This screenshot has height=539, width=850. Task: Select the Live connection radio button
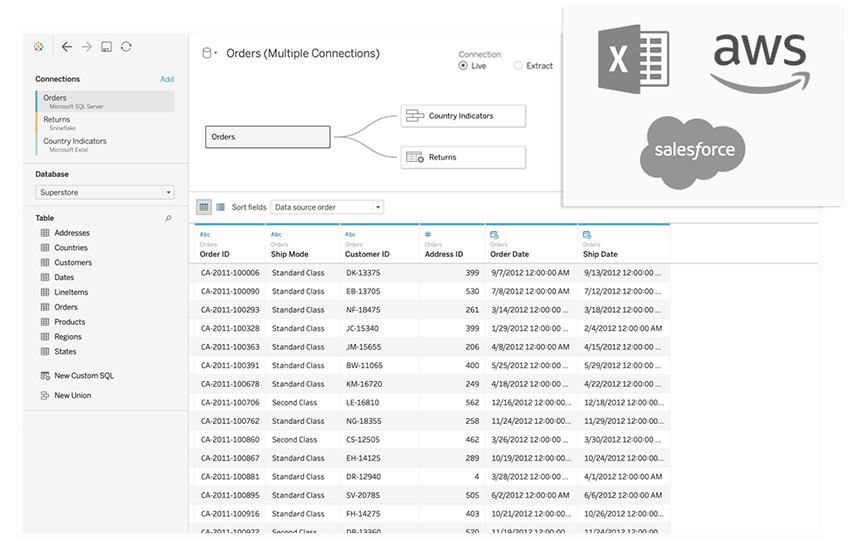(x=463, y=66)
